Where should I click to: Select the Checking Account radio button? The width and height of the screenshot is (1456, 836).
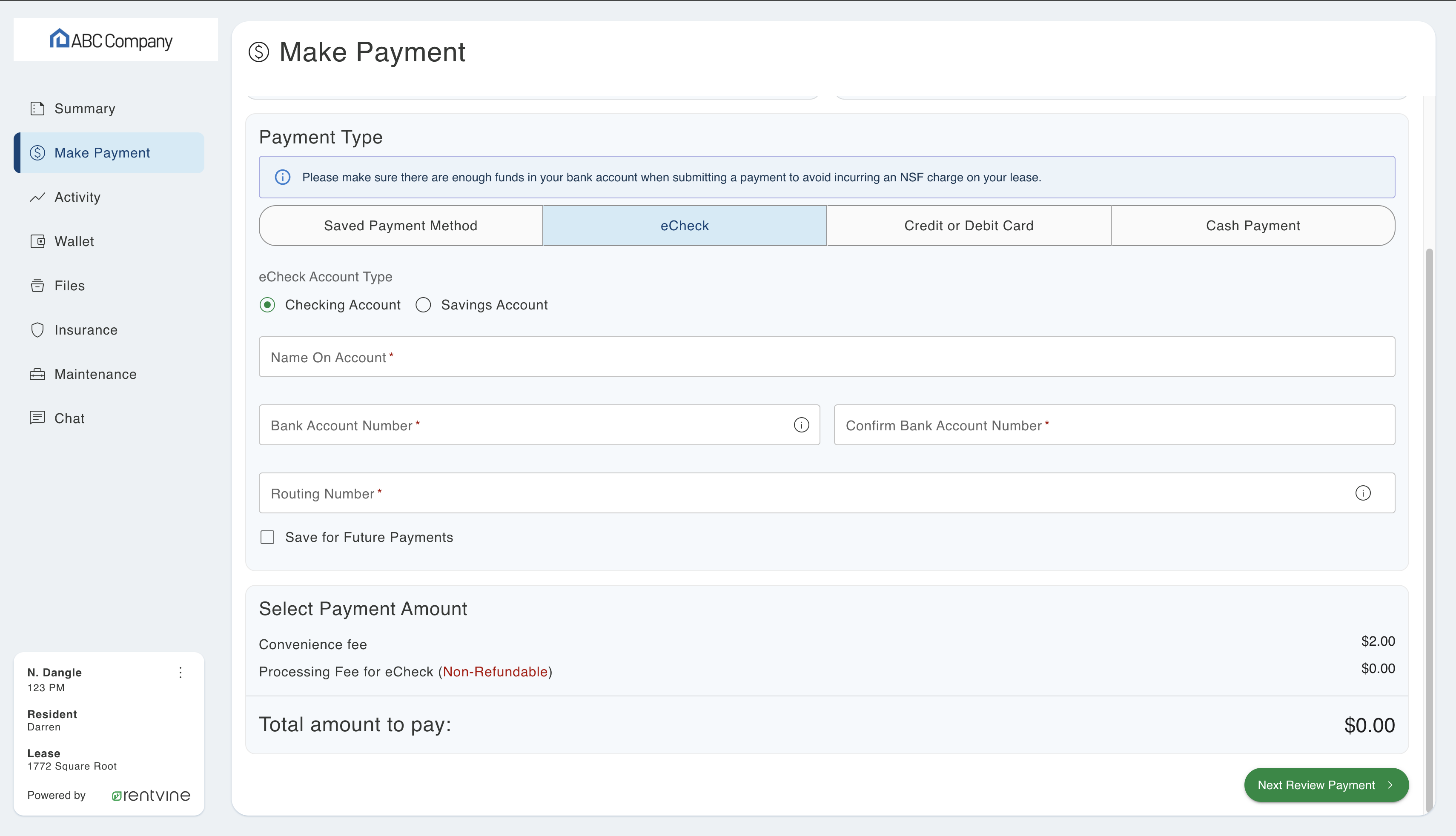pos(267,305)
